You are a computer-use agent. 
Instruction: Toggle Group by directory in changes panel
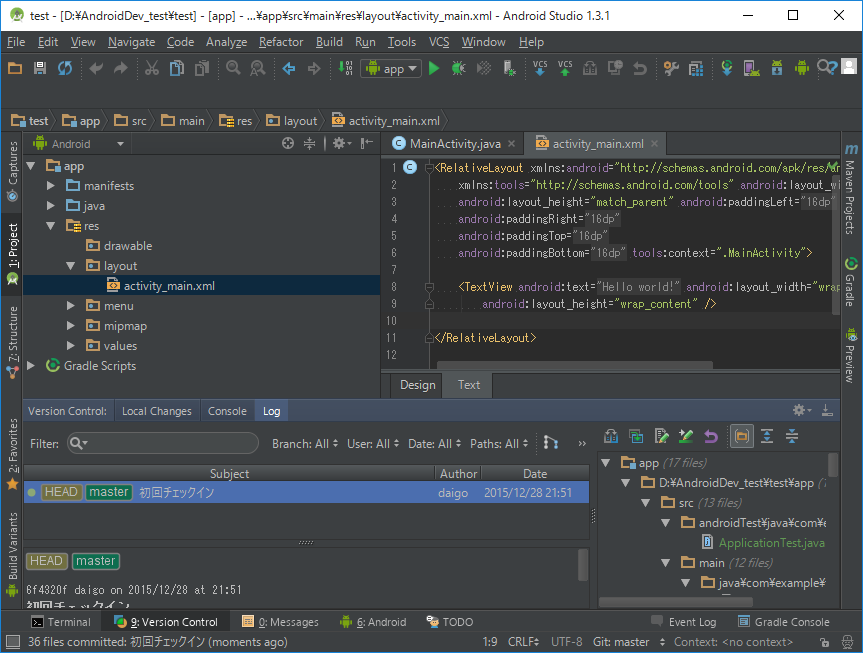coord(741,437)
